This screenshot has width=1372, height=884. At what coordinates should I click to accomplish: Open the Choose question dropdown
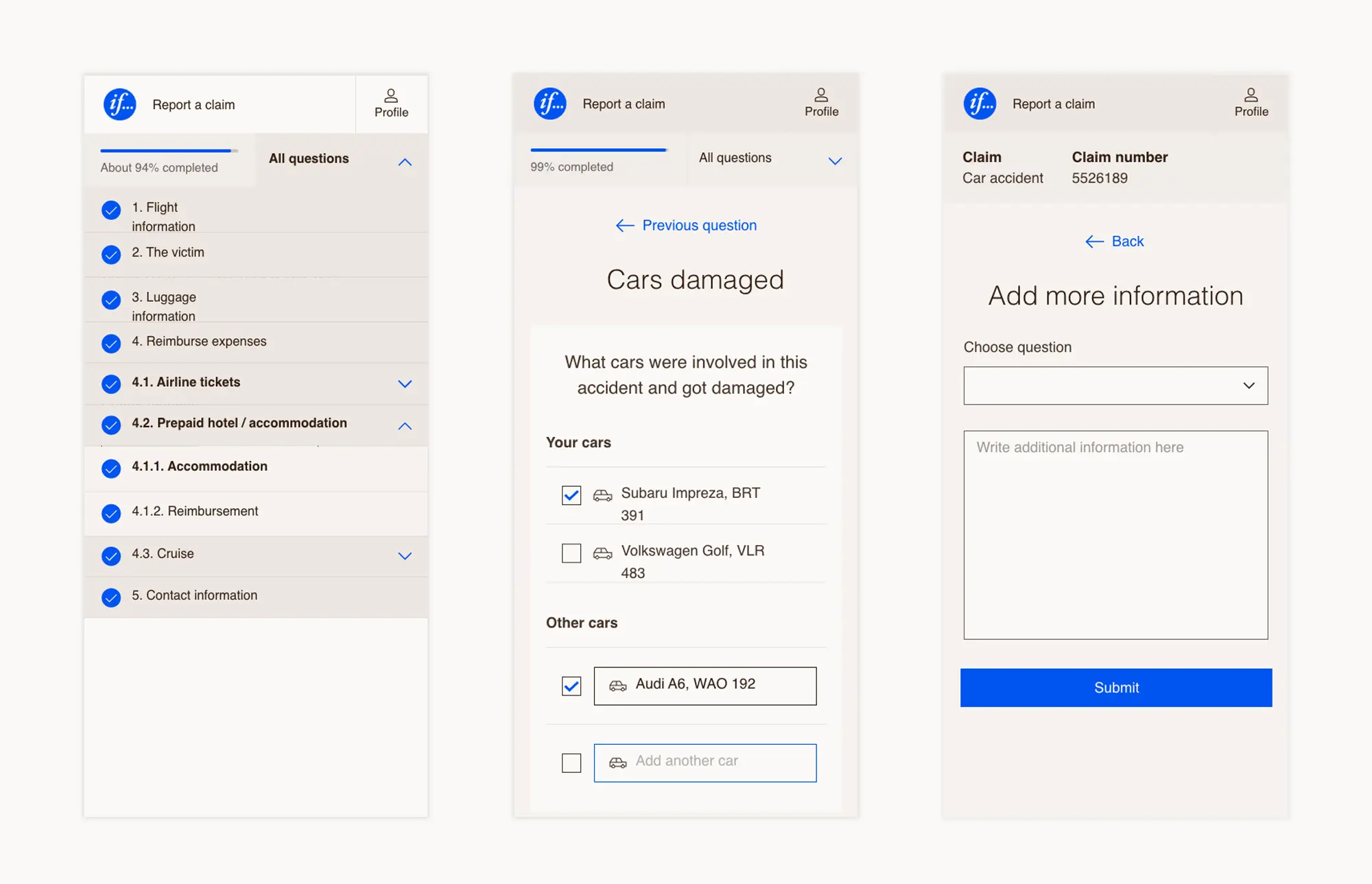coord(1115,385)
